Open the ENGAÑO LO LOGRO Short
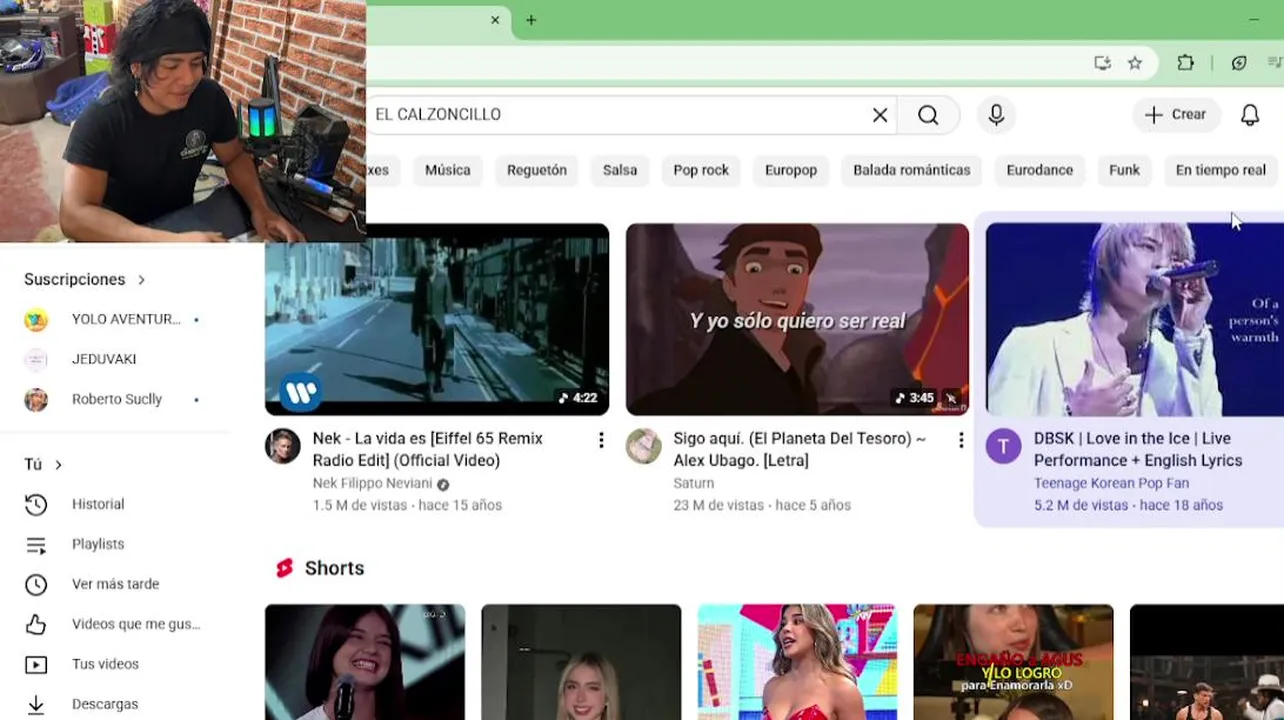 [1013, 662]
